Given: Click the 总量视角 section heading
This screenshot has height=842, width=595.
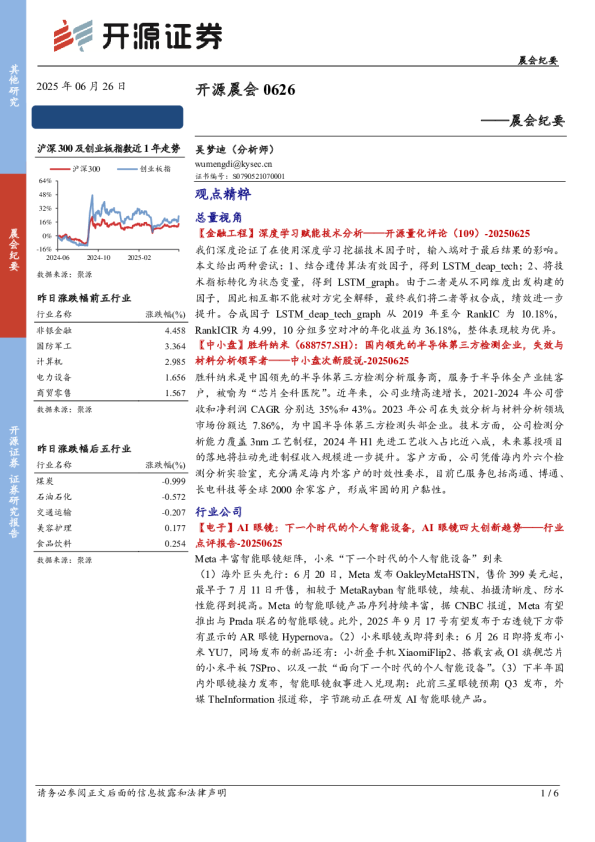Looking at the screenshot, I should tap(219, 217).
